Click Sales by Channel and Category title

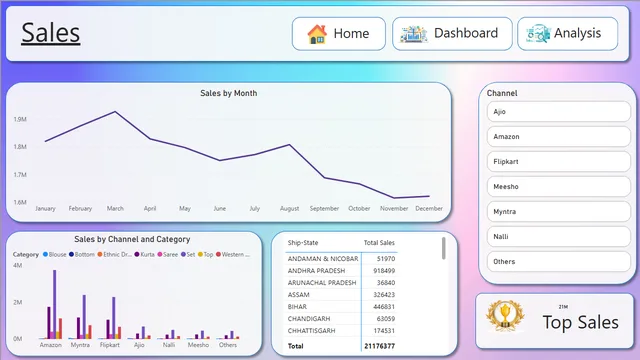(x=132, y=239)
